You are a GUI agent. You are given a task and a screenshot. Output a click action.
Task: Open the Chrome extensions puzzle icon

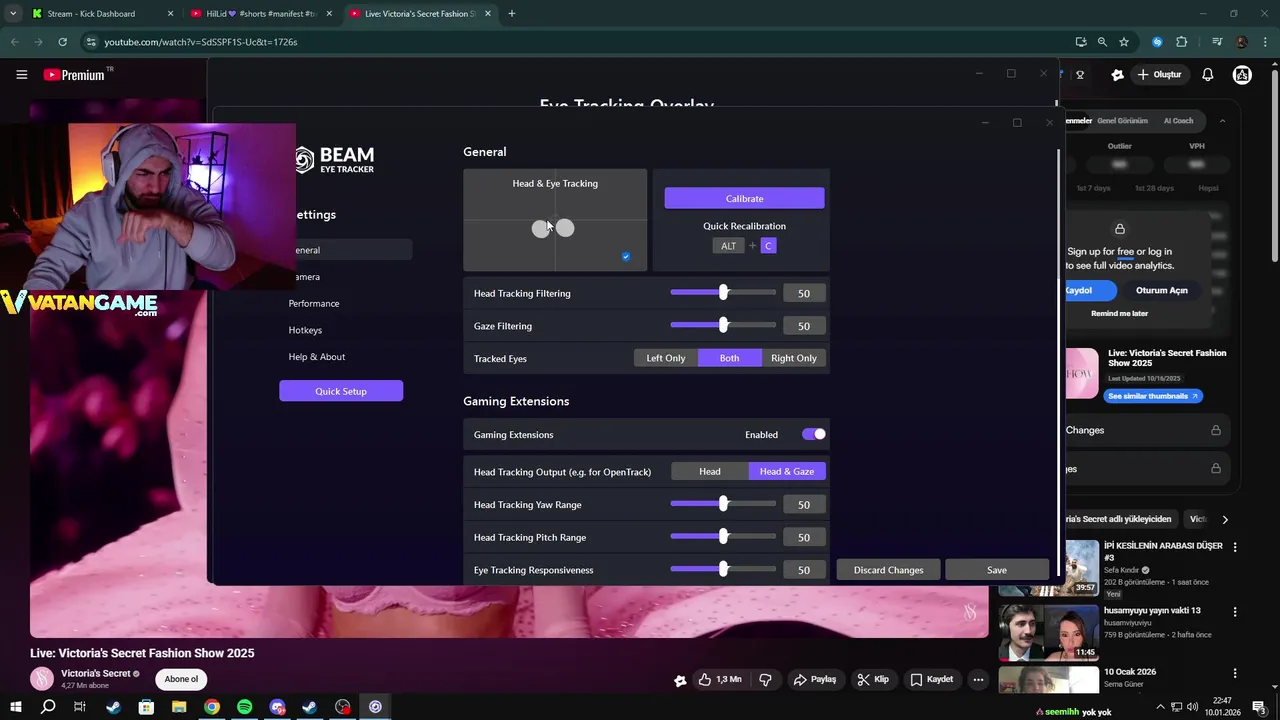tap(1182, 42)
